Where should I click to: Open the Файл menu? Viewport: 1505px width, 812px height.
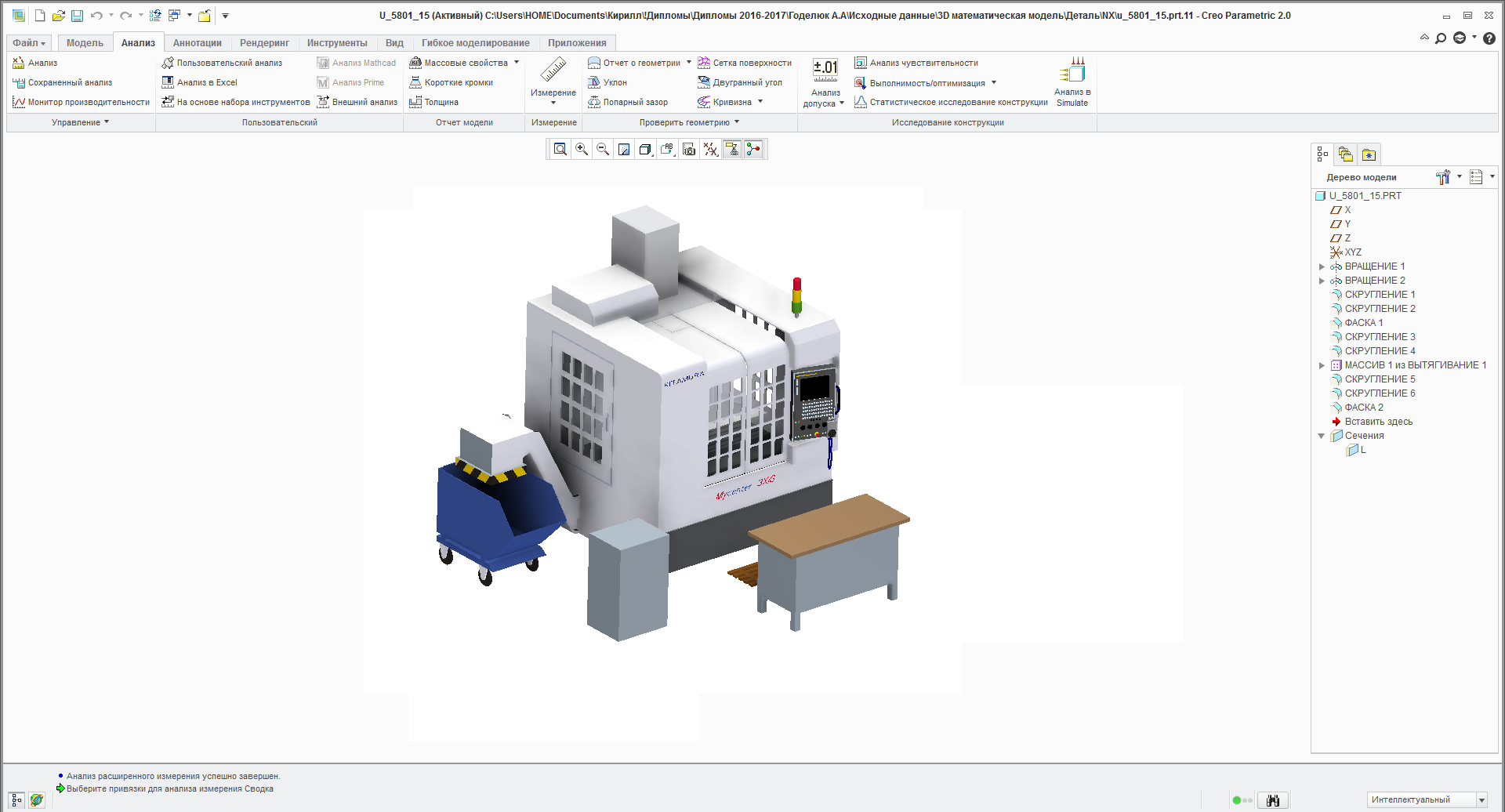29,43
